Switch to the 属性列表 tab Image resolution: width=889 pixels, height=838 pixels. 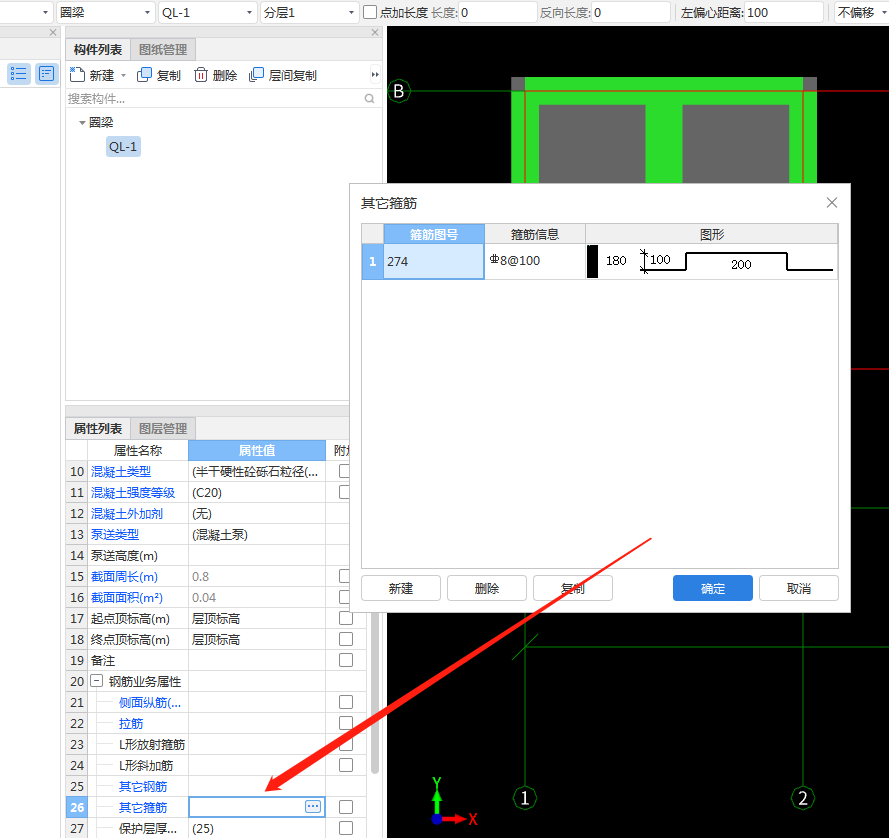click(x=98, y=428)
